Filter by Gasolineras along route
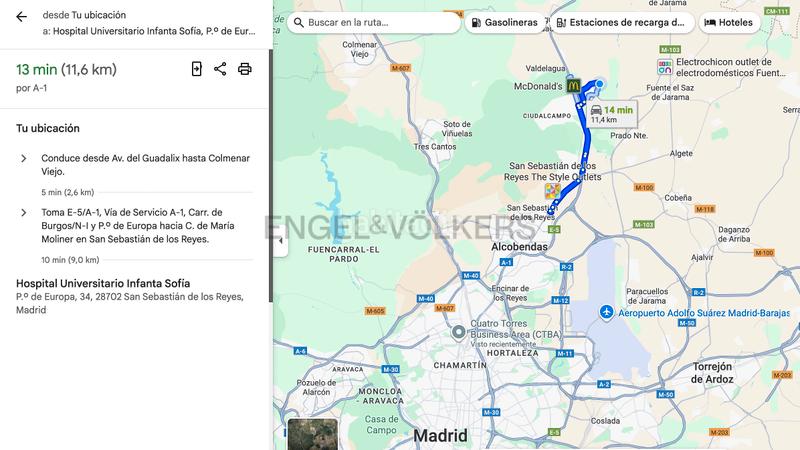Viewport: 800px width, 450px height. coord(505,22)
